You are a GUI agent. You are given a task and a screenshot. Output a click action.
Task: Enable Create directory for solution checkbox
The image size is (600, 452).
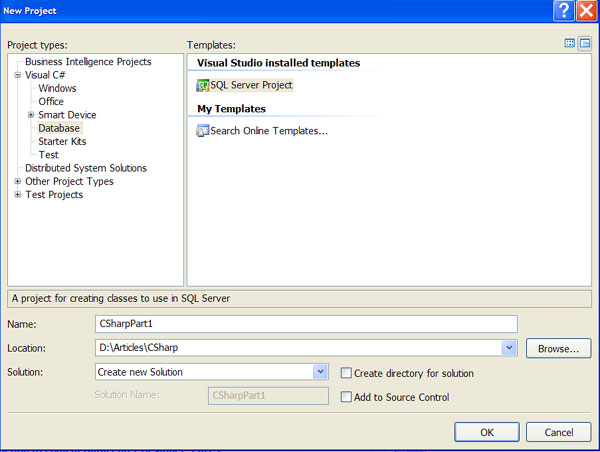click(x=346, y=373)
